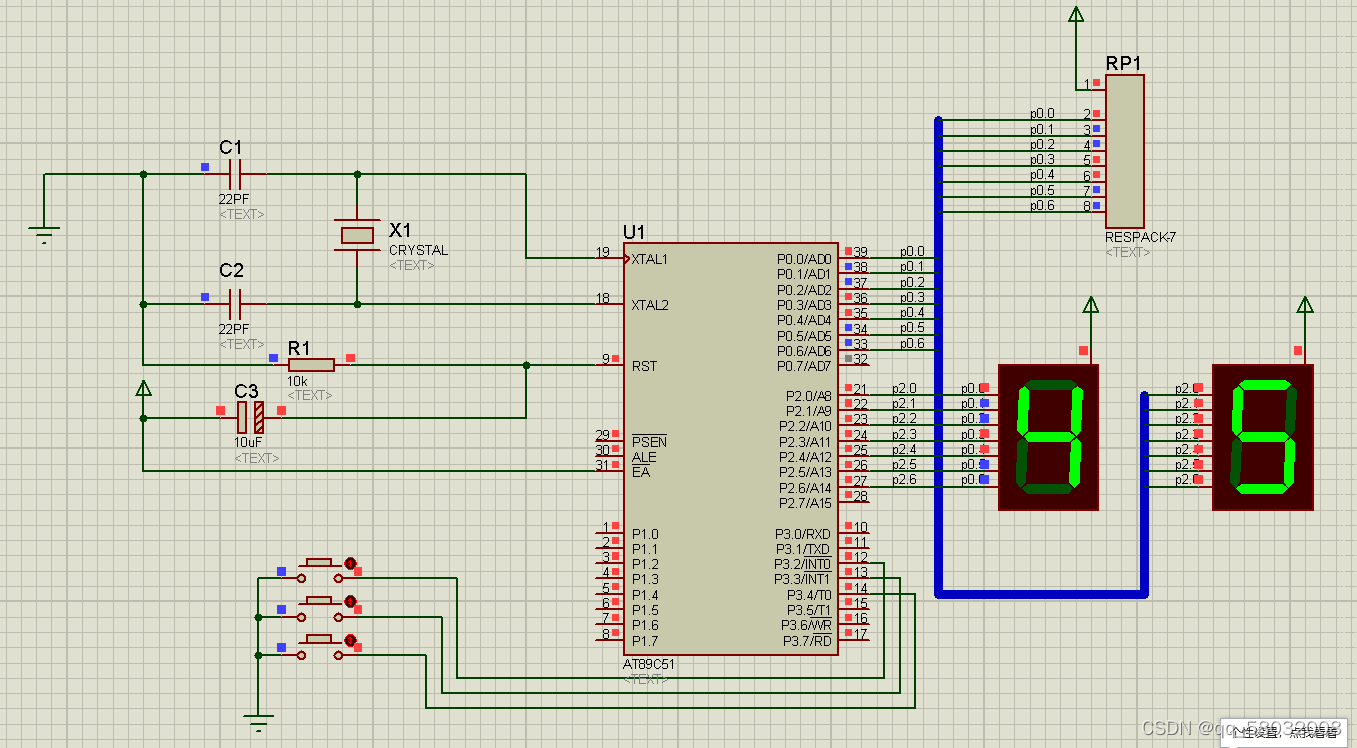The height and width of the screenshot is (748, 1357).
Task: Click pin 1 of resistor pack RP1
Action: coord(1092,88)
